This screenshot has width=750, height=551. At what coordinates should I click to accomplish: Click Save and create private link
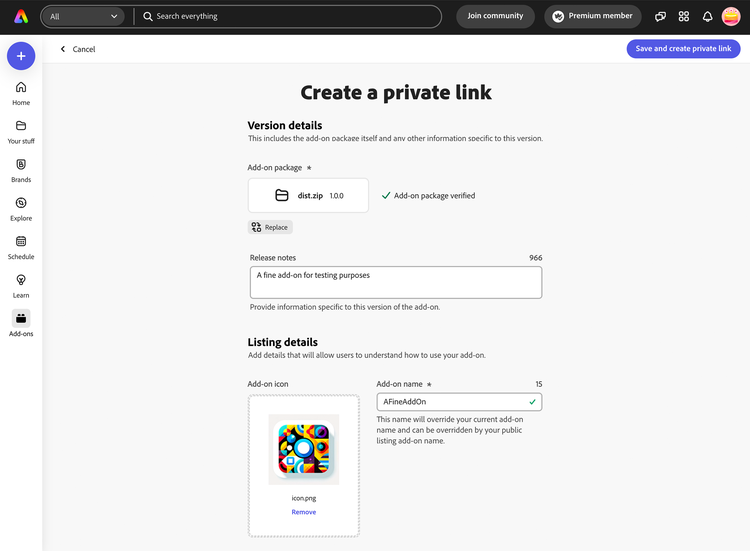coord(683,49)
